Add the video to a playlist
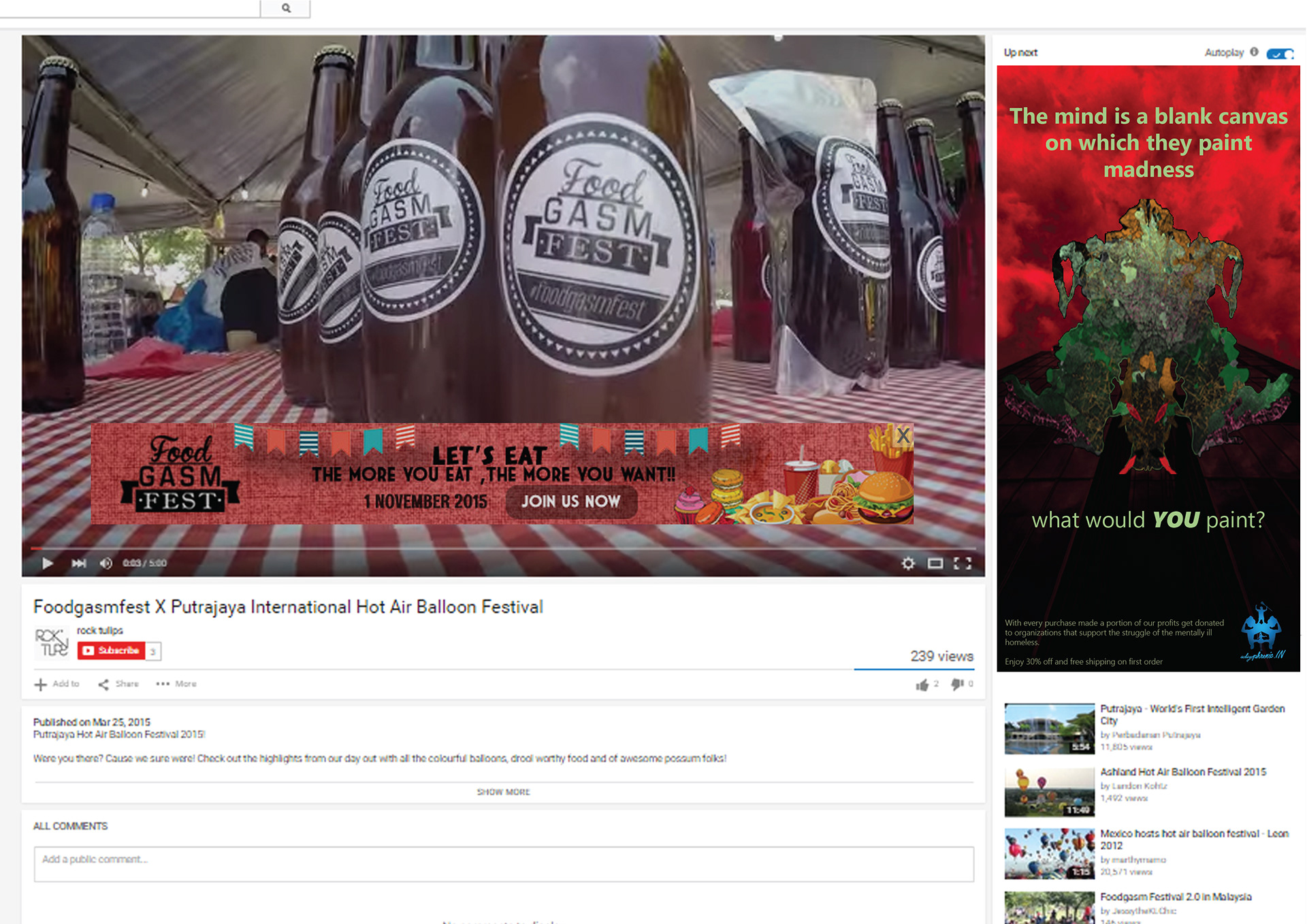The image size is (1307, 924). coord(57,684)
